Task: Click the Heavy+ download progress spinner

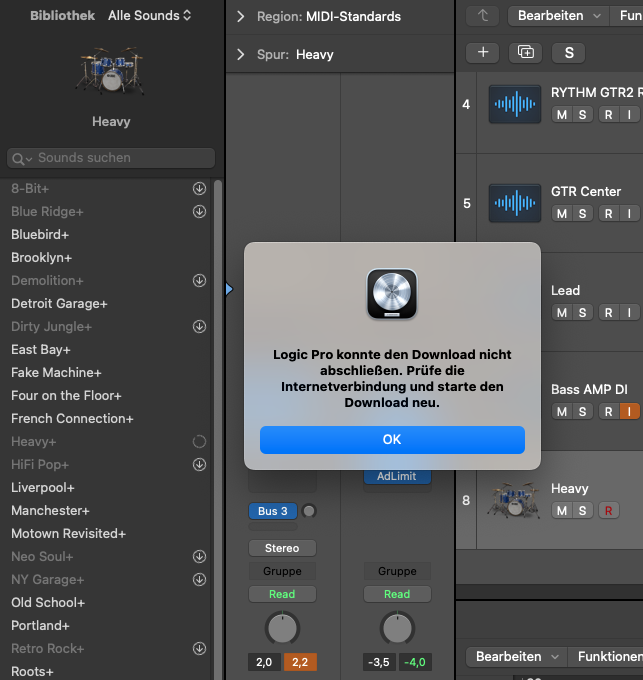Action: click(199, 441)
